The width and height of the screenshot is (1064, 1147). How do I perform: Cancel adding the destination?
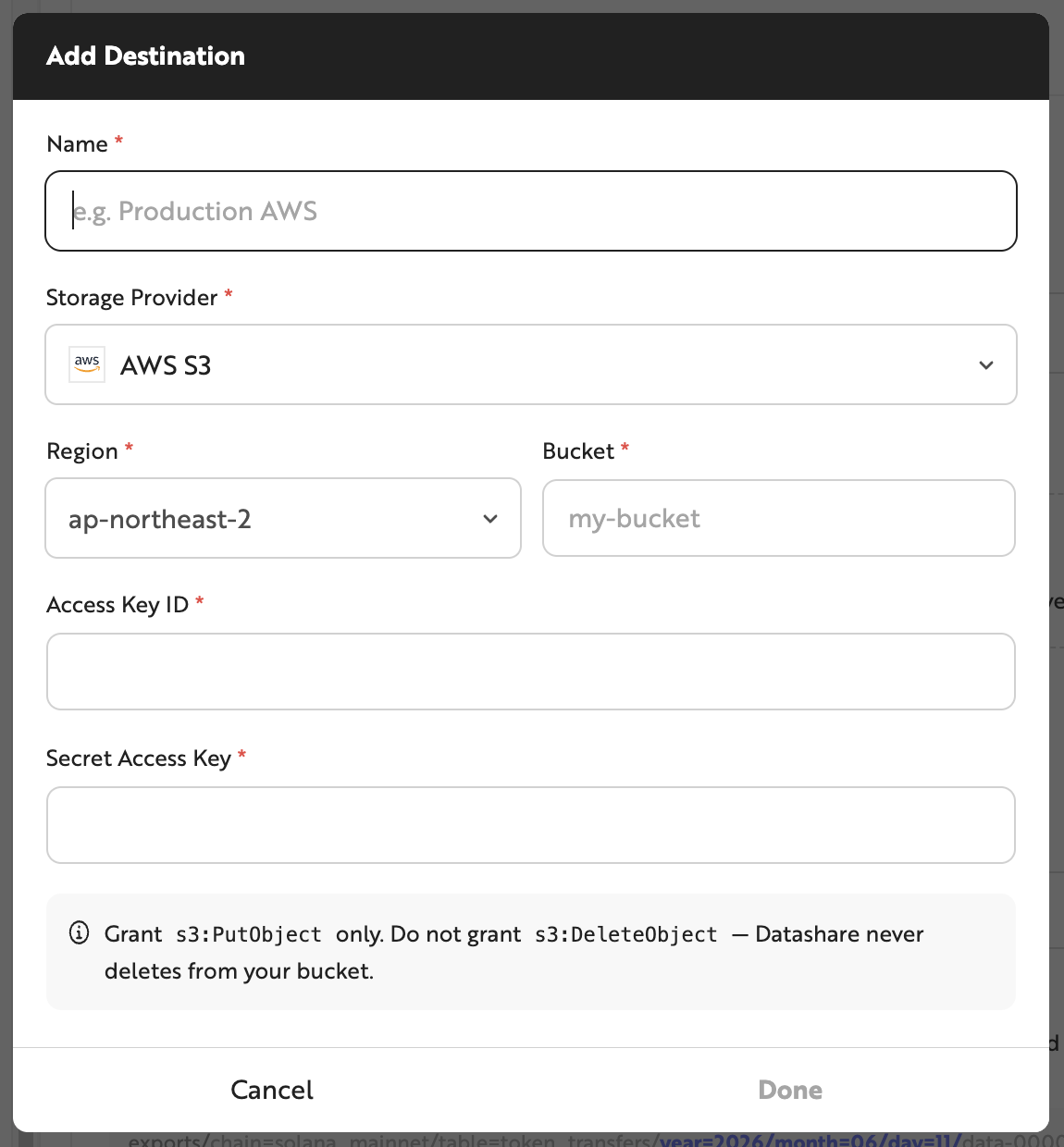click(x=272, y=1090)
